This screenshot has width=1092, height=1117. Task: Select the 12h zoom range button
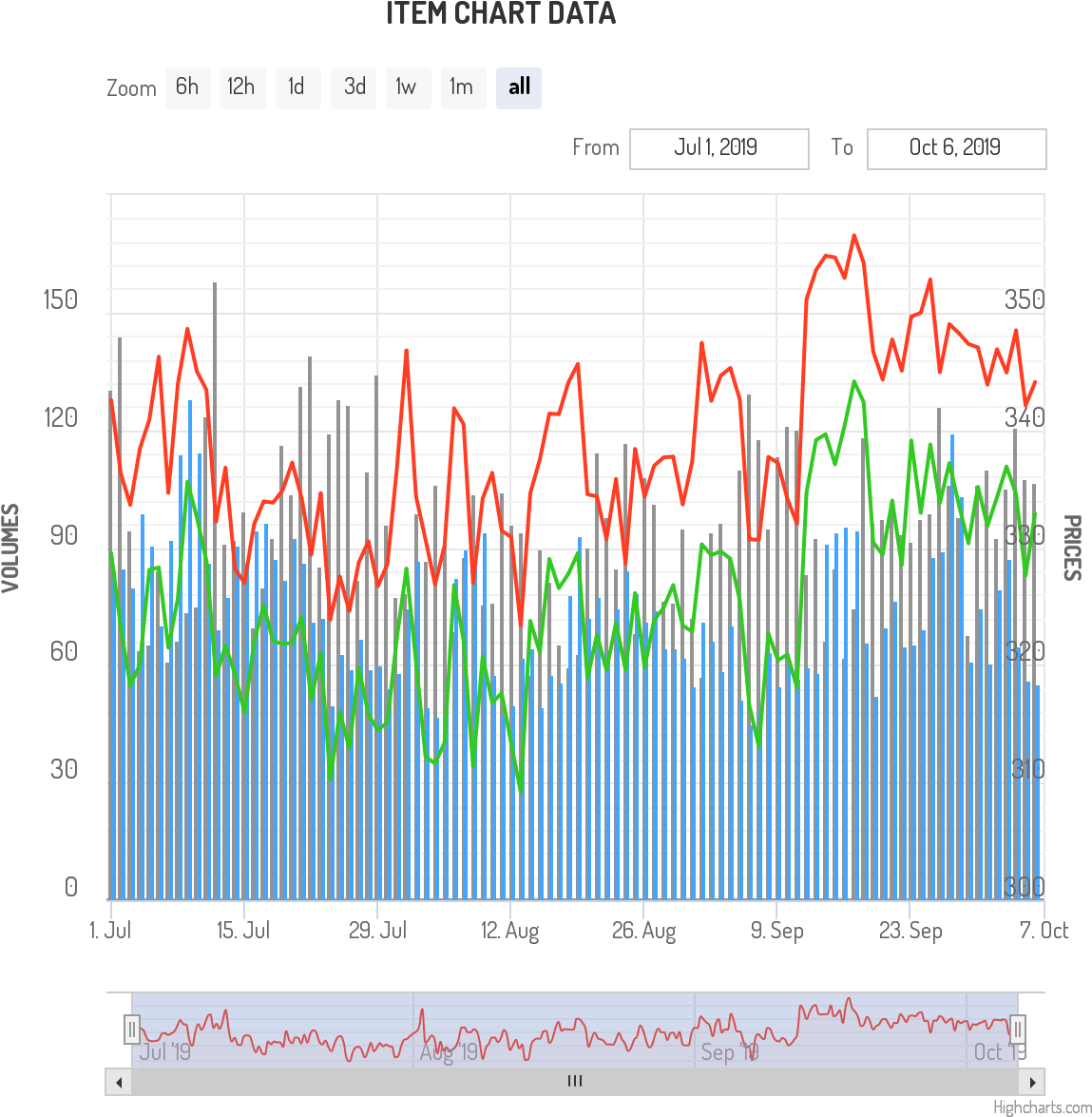click(243, 87)
